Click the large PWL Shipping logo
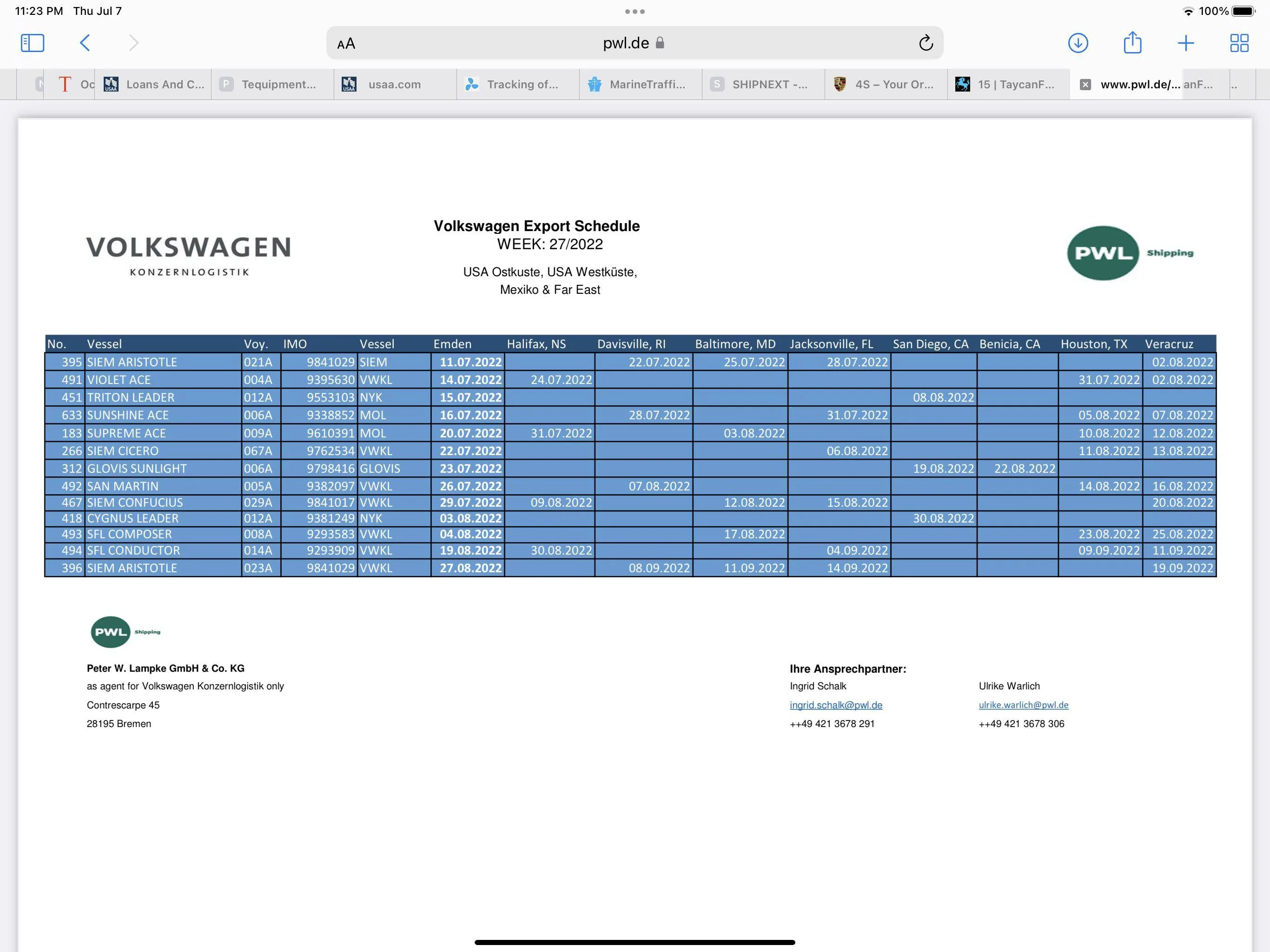The width and height of the screenshot is (1270, 952). (x=1130, y=253)
